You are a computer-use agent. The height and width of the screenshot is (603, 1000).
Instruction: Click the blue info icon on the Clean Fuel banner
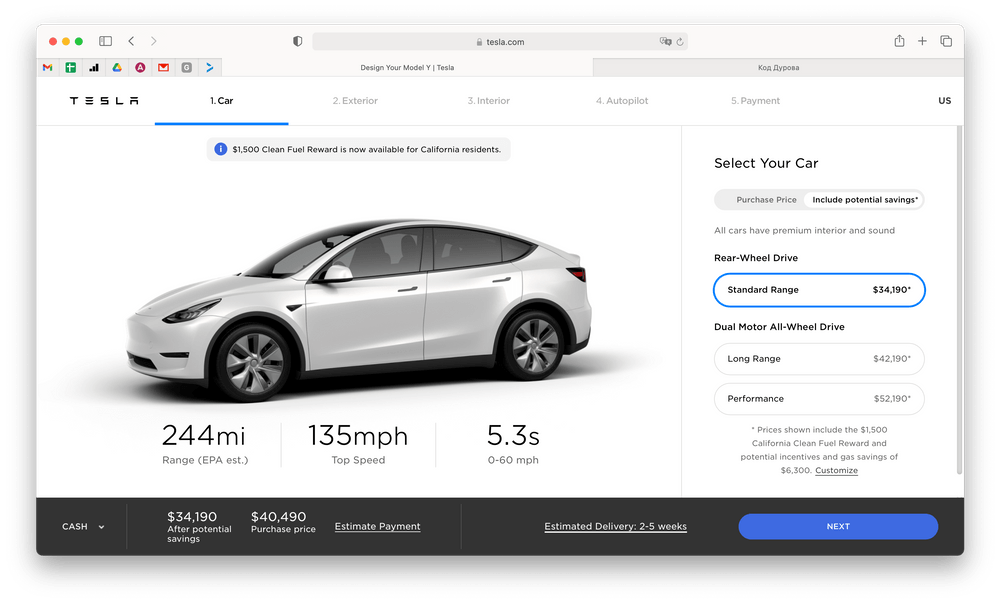click(x=220, y=148)
